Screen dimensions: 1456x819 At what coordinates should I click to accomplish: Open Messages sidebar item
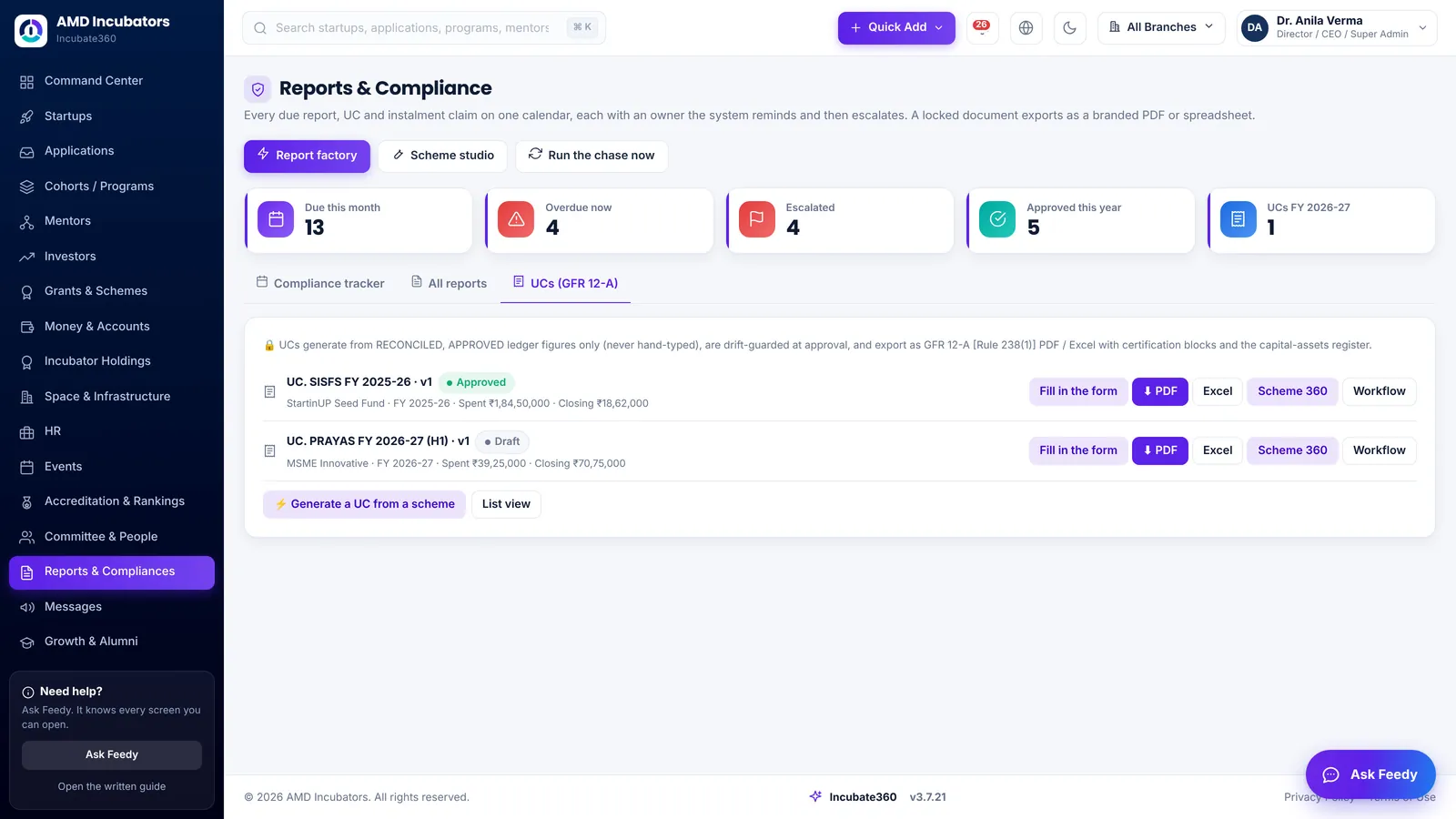coord(112,607)
